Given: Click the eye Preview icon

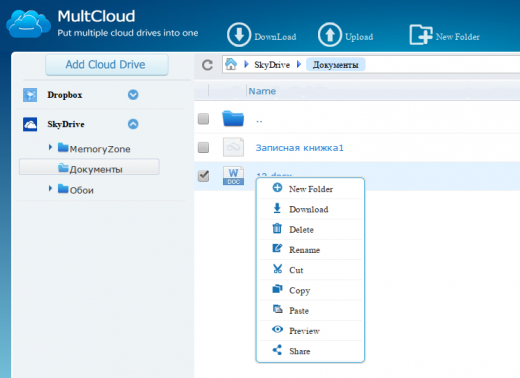Looking at the screenshot, I should coord(277,330).
